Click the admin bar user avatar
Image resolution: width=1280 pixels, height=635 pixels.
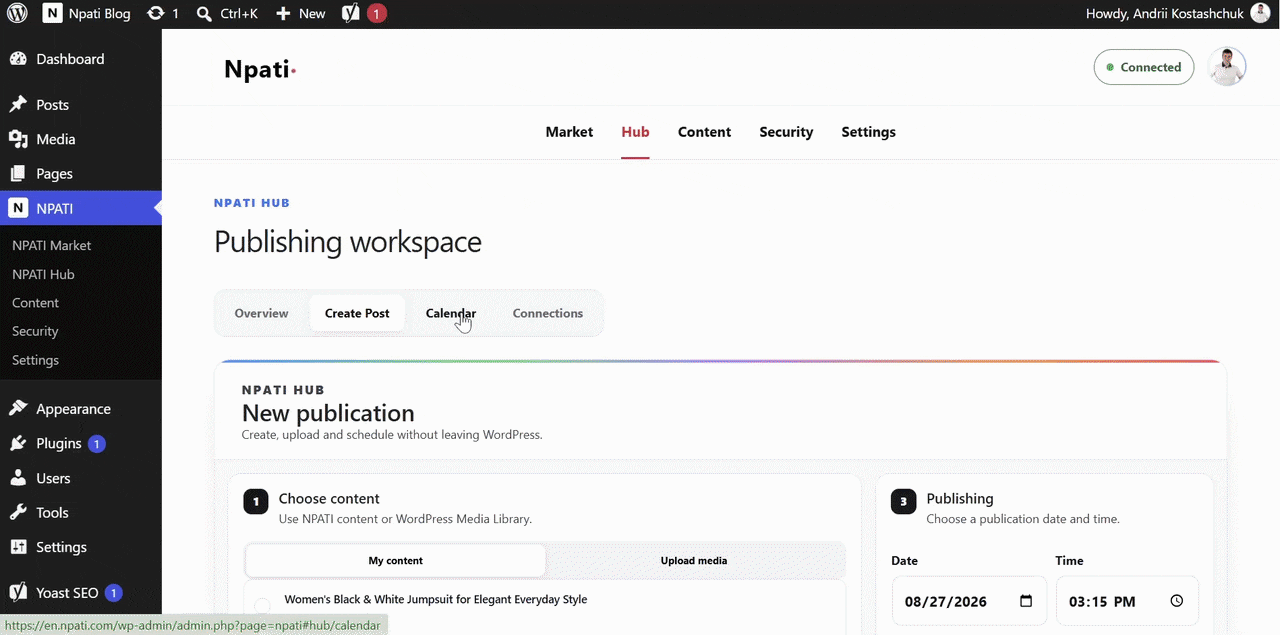(x=1260, y=13)
